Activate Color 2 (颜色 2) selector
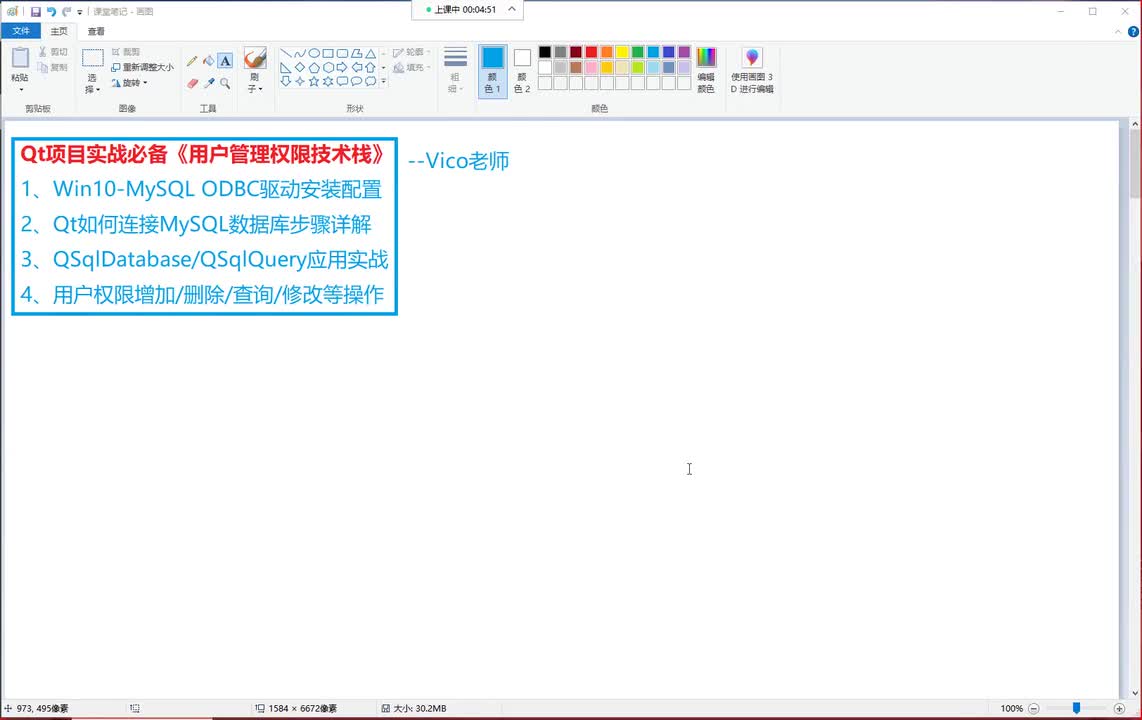The width and height of the screenshot is (1142, 720). coord(522,71)
